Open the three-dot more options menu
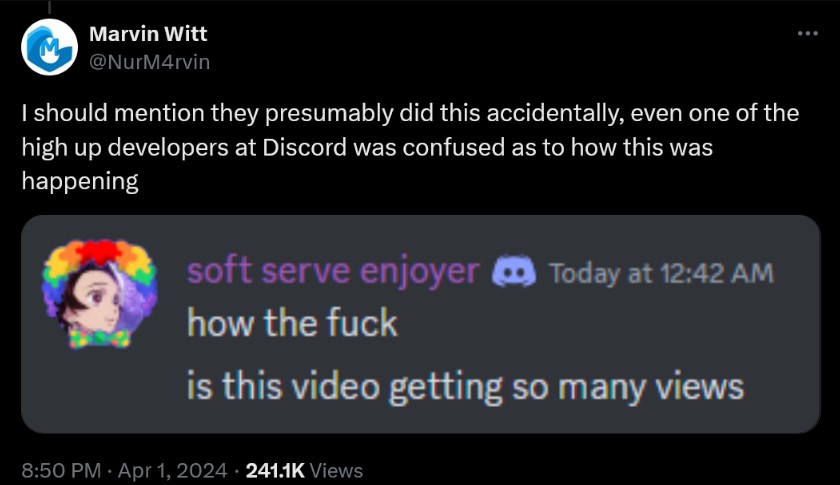Image resolution: width=840 pixels, height=485 pixels. [x=807, y=33]
